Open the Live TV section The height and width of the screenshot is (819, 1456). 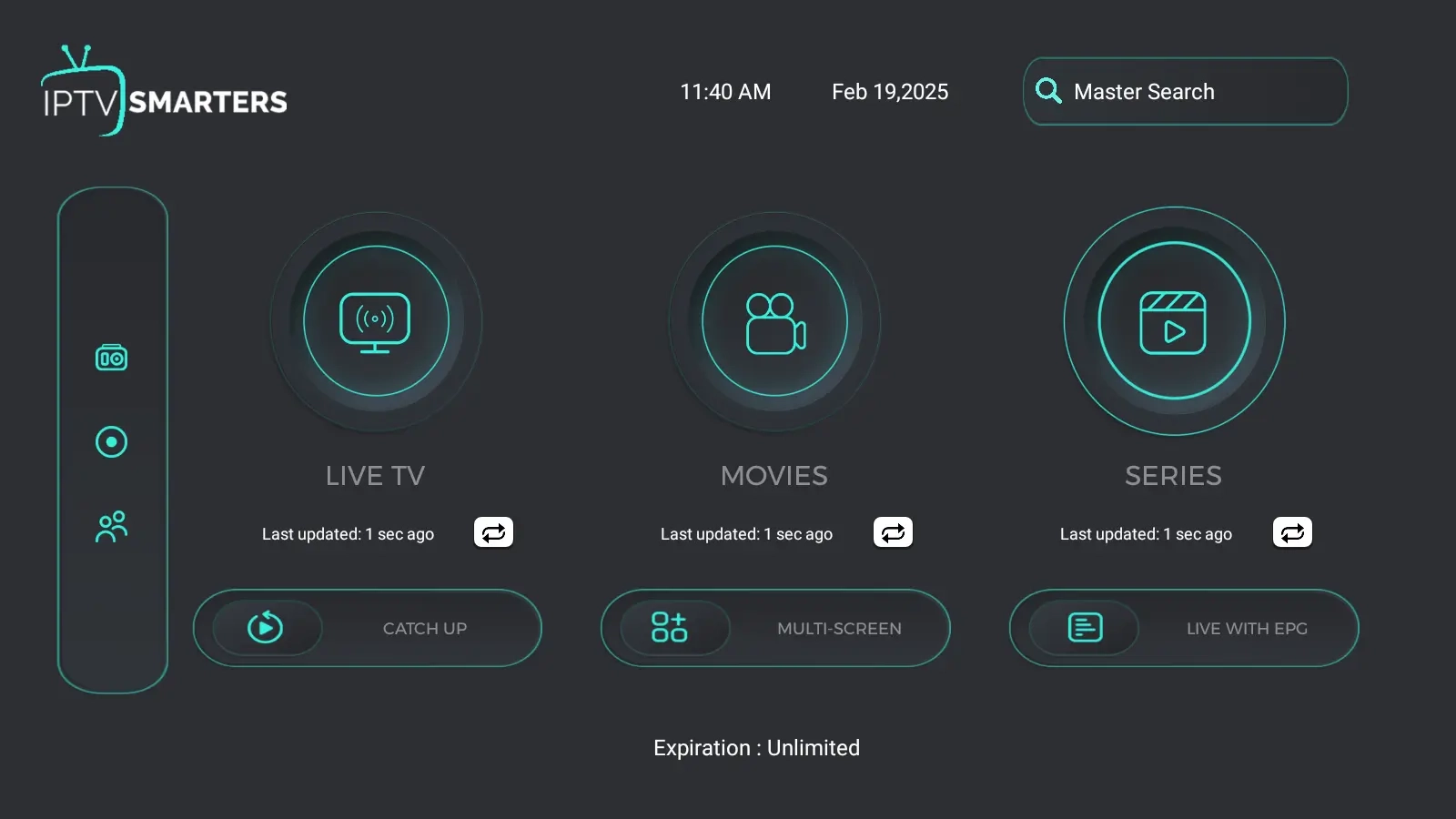[x=376, y=321]
